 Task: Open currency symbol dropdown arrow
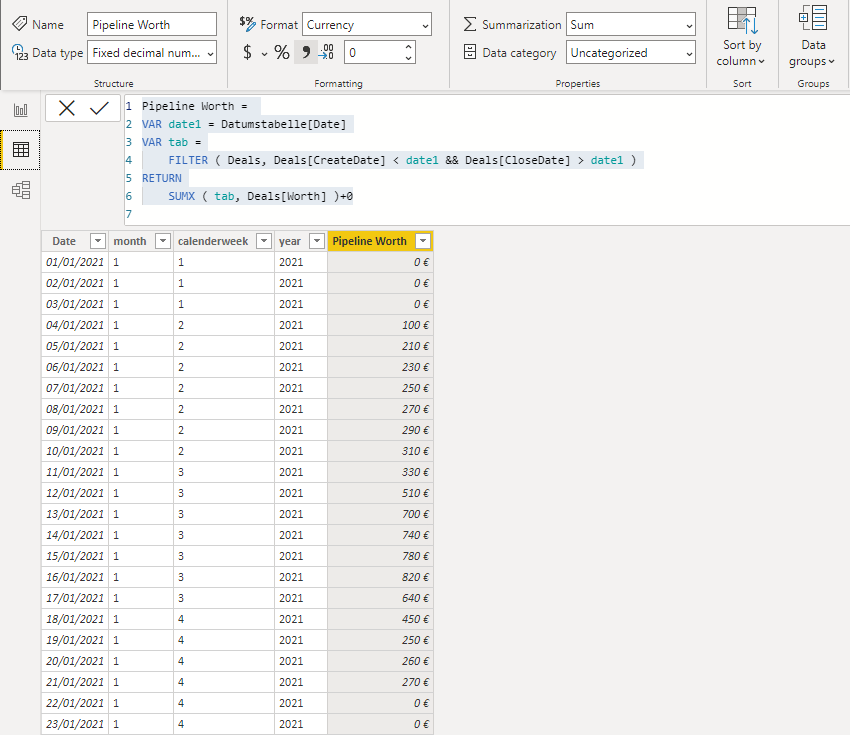[x=264, y=54]
